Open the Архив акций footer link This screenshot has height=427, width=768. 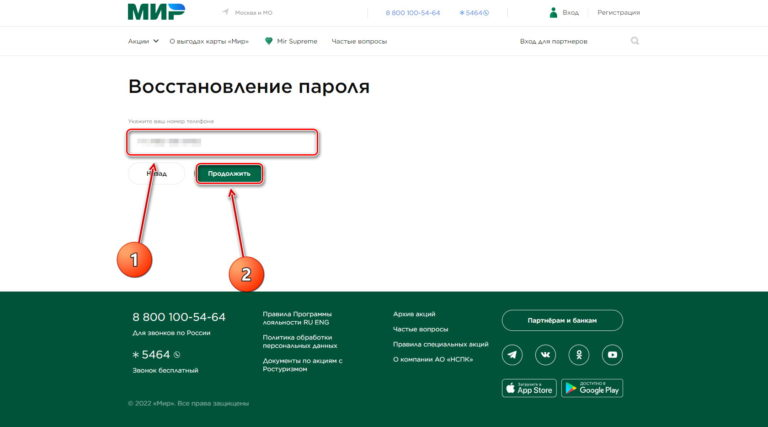pyautogui.click(x=414, y=314)
